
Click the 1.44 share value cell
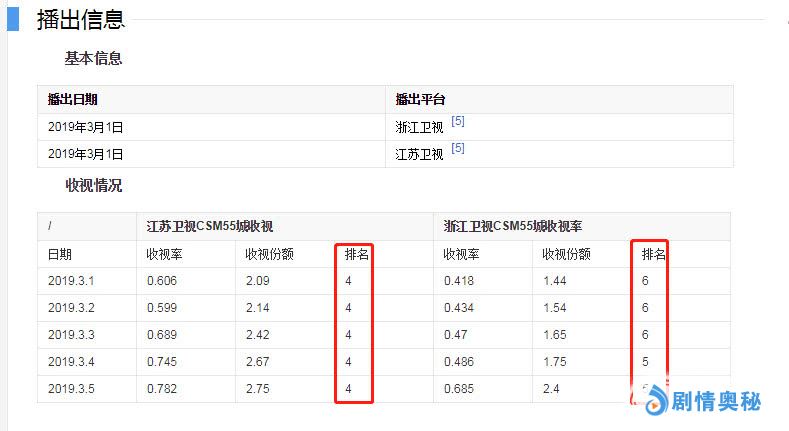point(555,281)
